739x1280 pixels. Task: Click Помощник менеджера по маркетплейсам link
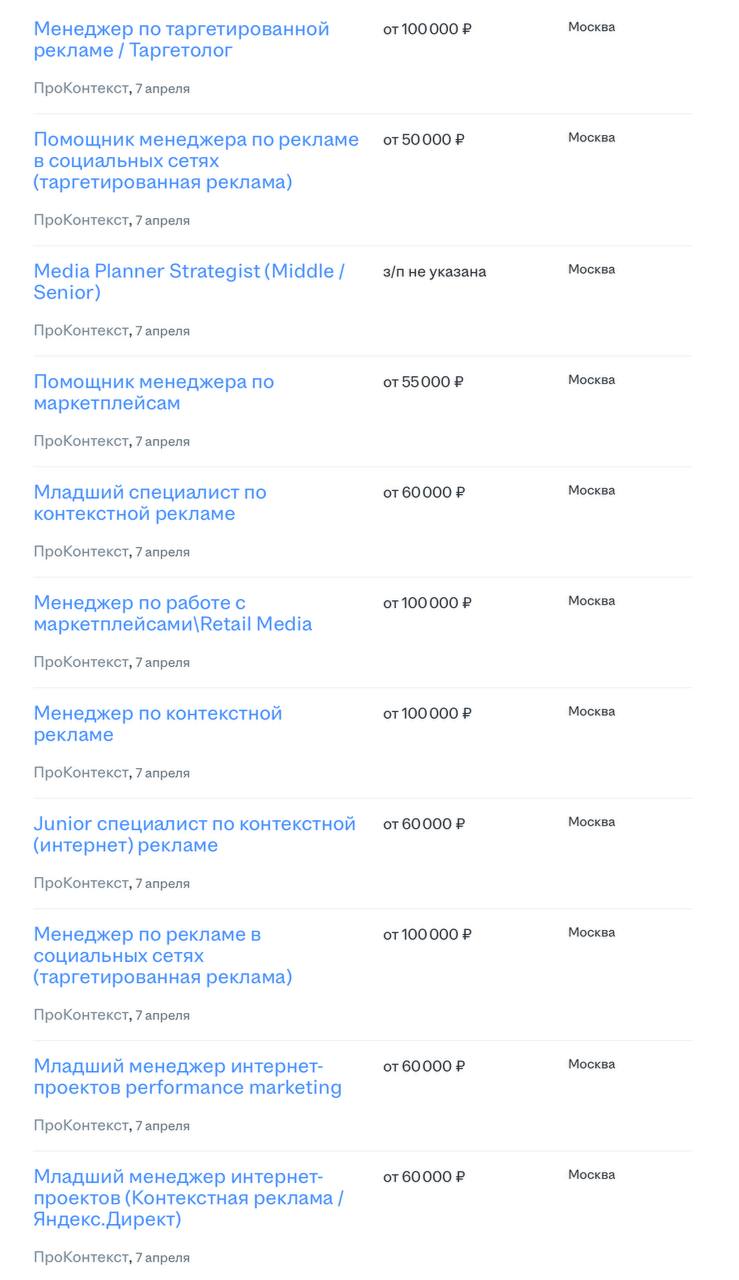153,392
